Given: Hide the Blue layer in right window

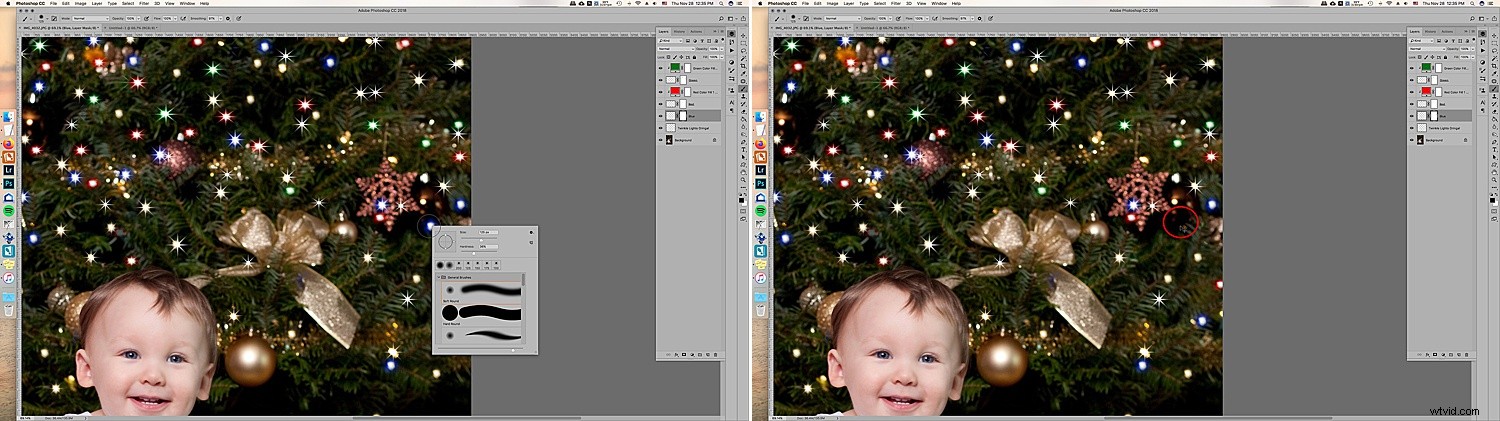Looking at the screenshot, I should click(x=1412, y=116).
